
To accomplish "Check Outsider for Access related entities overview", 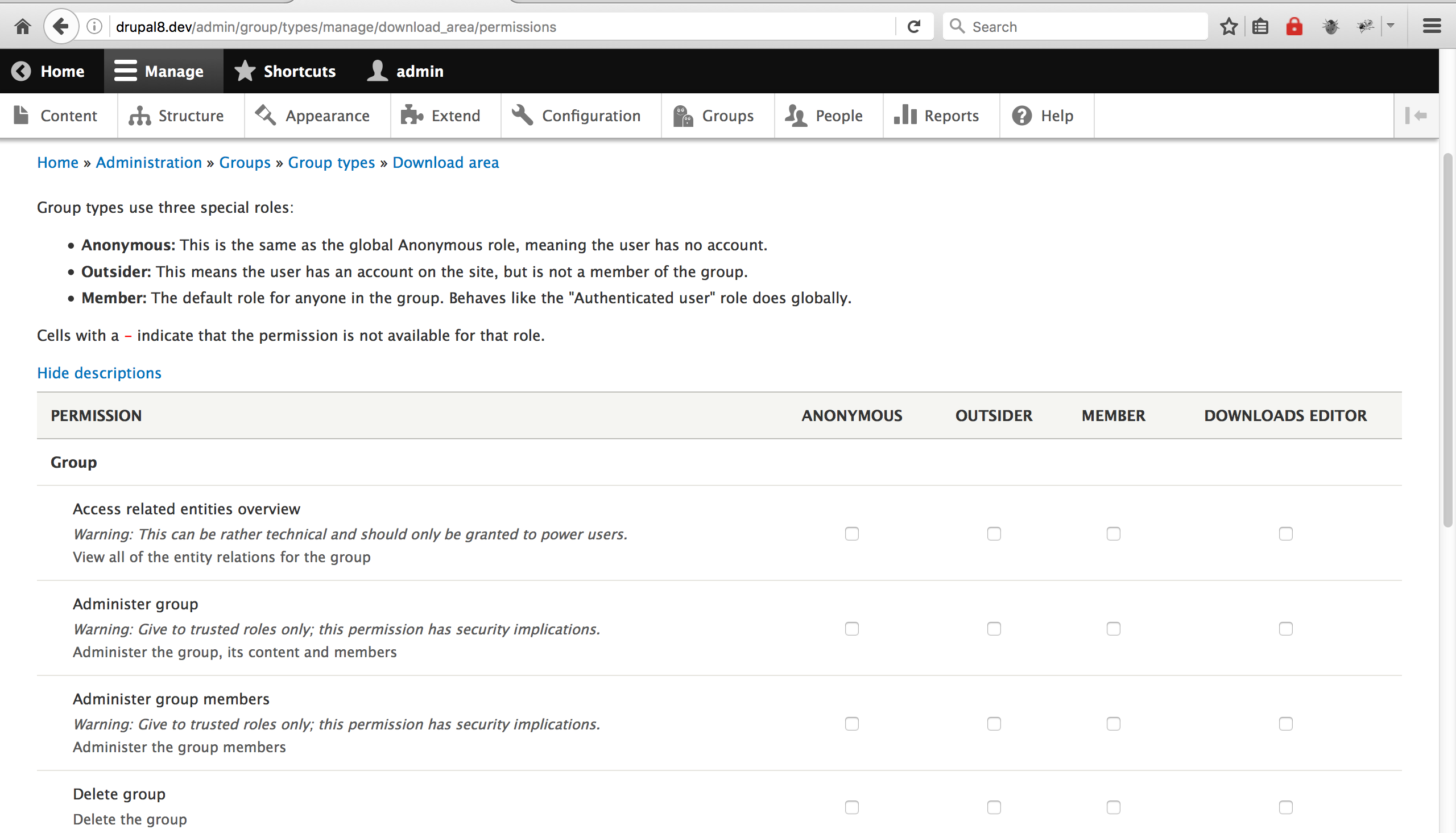I will (994, 534).
